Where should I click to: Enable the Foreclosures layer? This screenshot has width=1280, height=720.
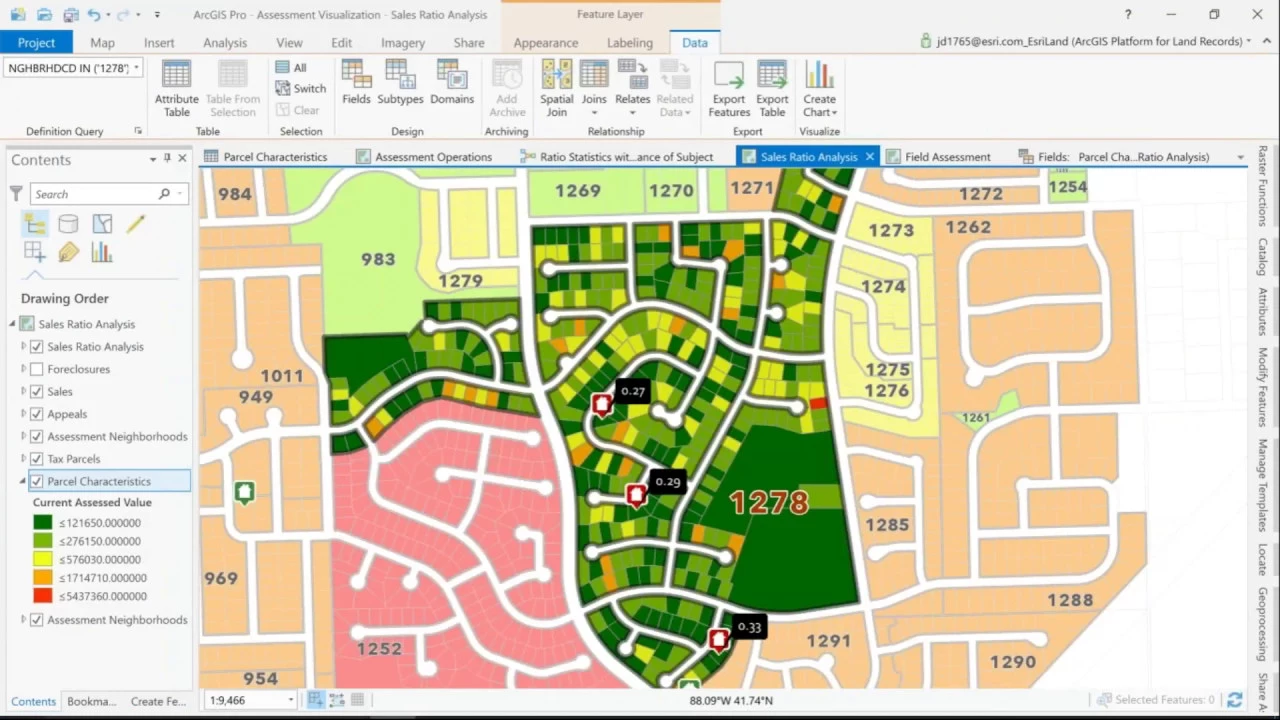[37, 369]
